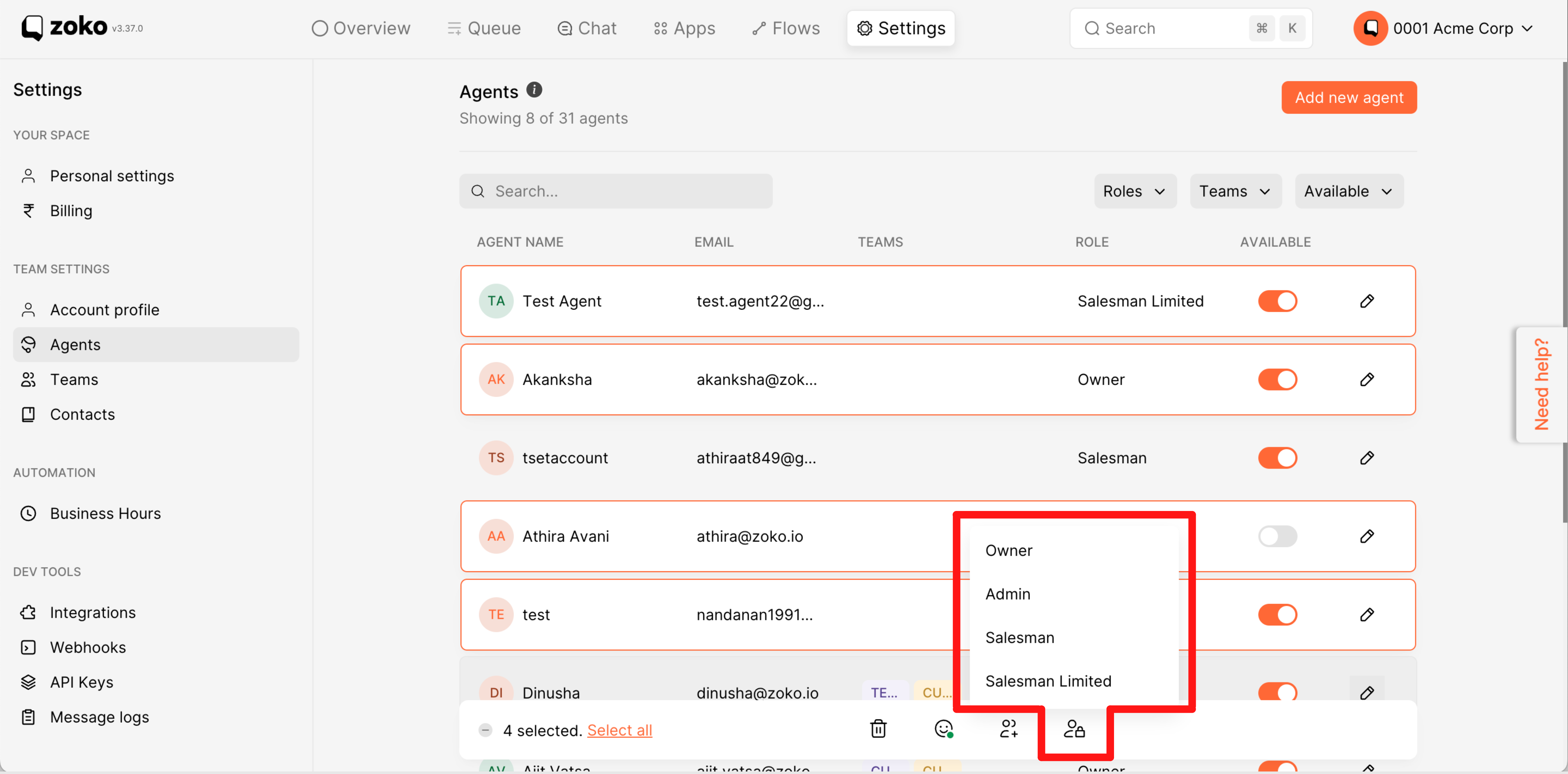Image resolution: width=1568 pixels, height=774 pixels.
Task: Go to the Overview tab
Action: coord(361,29)
